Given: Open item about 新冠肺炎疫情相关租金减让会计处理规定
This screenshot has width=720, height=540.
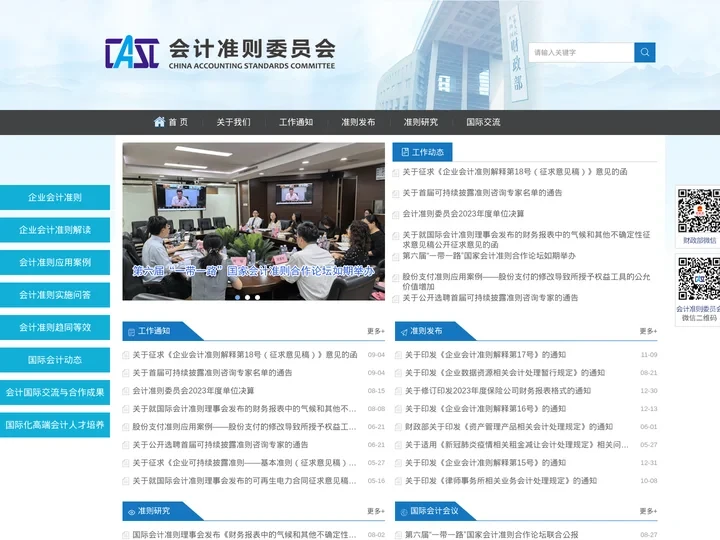Looking at the screenshot, I should pos(517,445).
